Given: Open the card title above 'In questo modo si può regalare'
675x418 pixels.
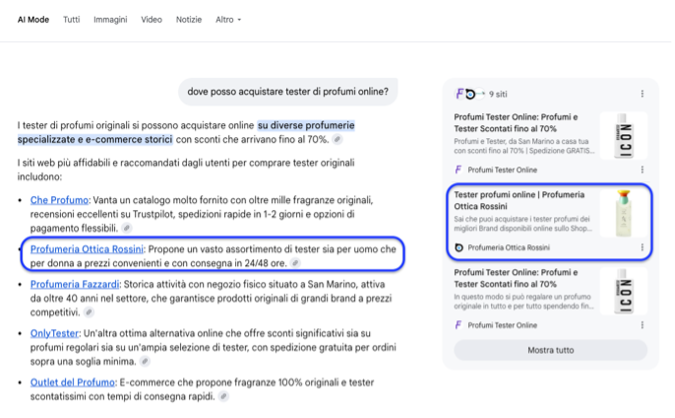Looking at the screenshot, I should tap(516, 279).
